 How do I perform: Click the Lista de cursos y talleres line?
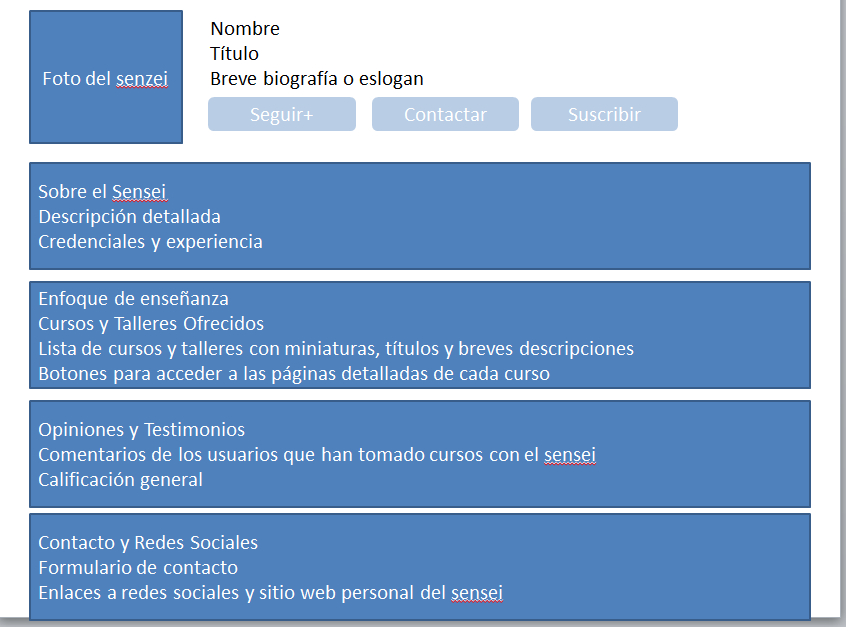pos(336,349)
